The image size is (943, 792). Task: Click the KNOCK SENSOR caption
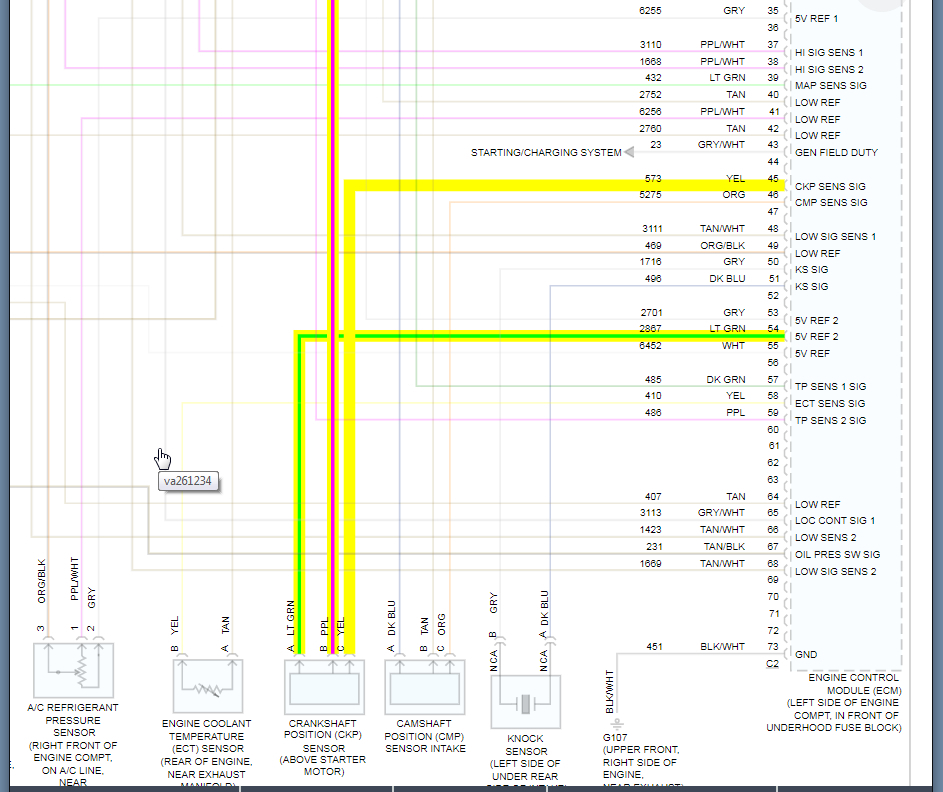526,745
